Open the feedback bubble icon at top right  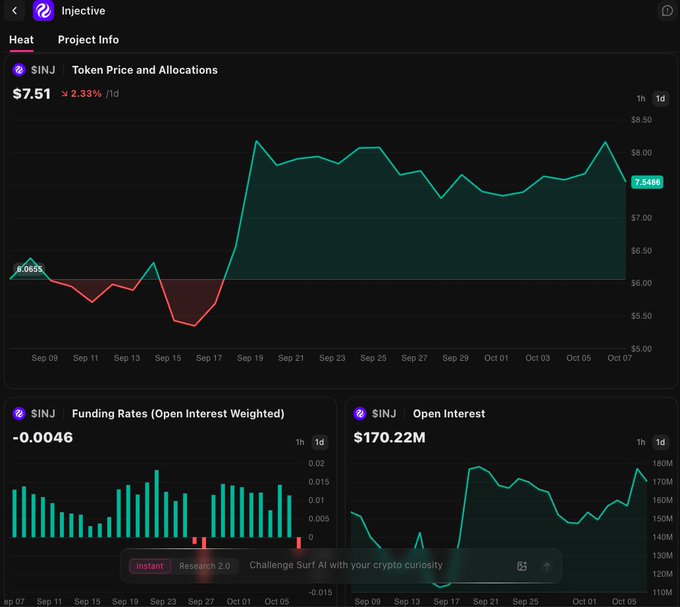click(x=667, y=10)
